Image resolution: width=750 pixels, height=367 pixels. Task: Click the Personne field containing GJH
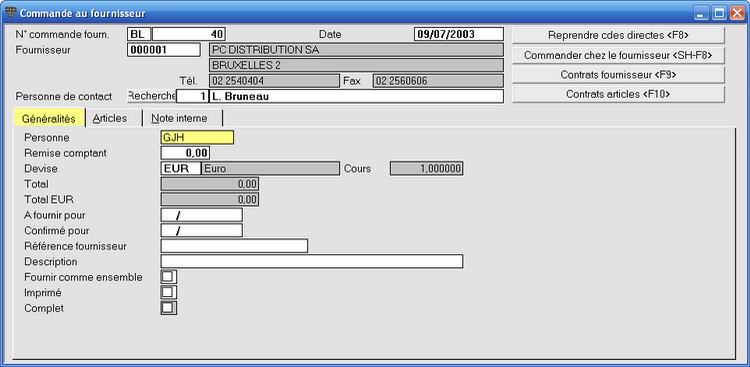tap(198, 137)
